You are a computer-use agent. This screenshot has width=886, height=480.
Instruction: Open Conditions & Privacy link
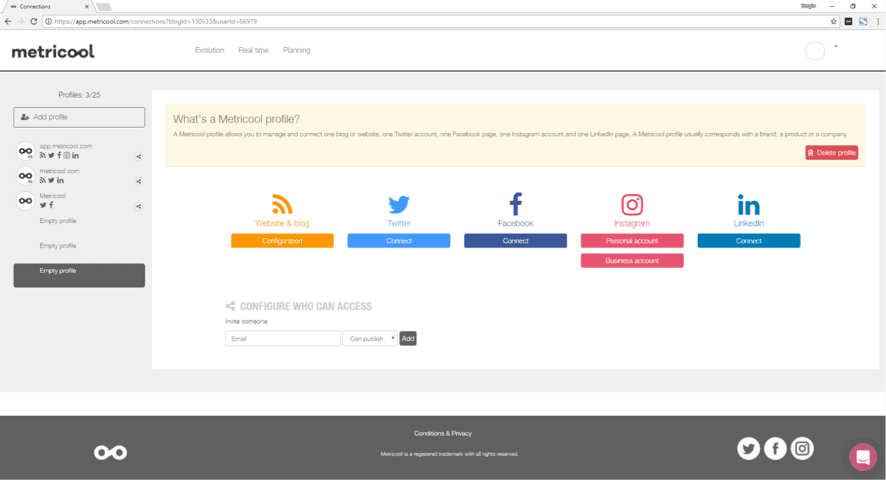pyautogui.click(x=443, y=434)
